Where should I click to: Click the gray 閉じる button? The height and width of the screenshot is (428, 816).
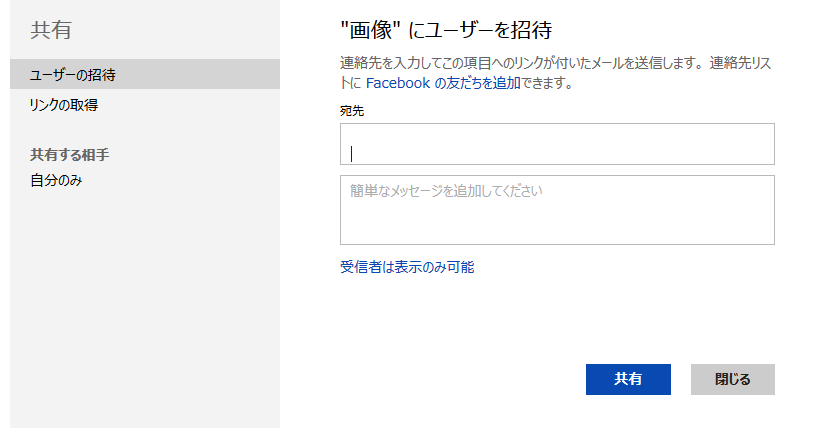(733, 379)
